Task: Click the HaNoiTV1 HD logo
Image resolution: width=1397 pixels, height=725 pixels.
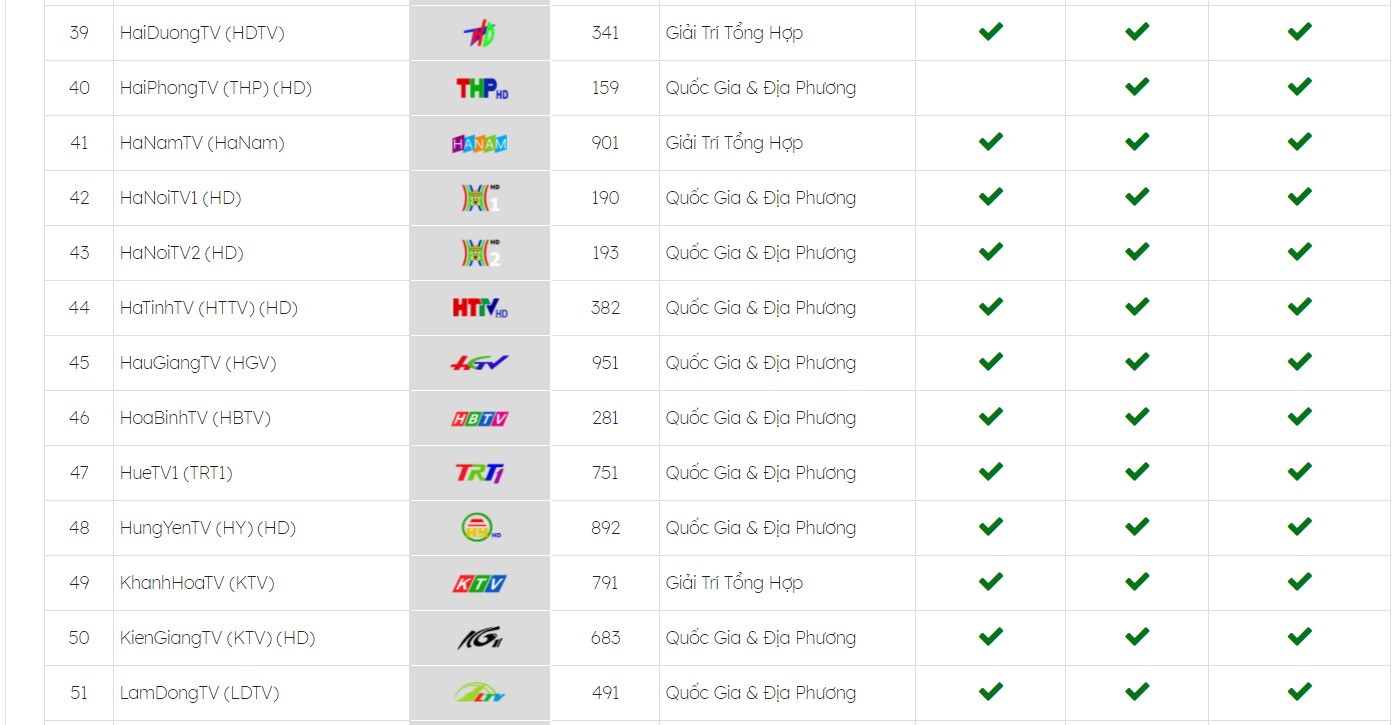Action: click(479, 198)
